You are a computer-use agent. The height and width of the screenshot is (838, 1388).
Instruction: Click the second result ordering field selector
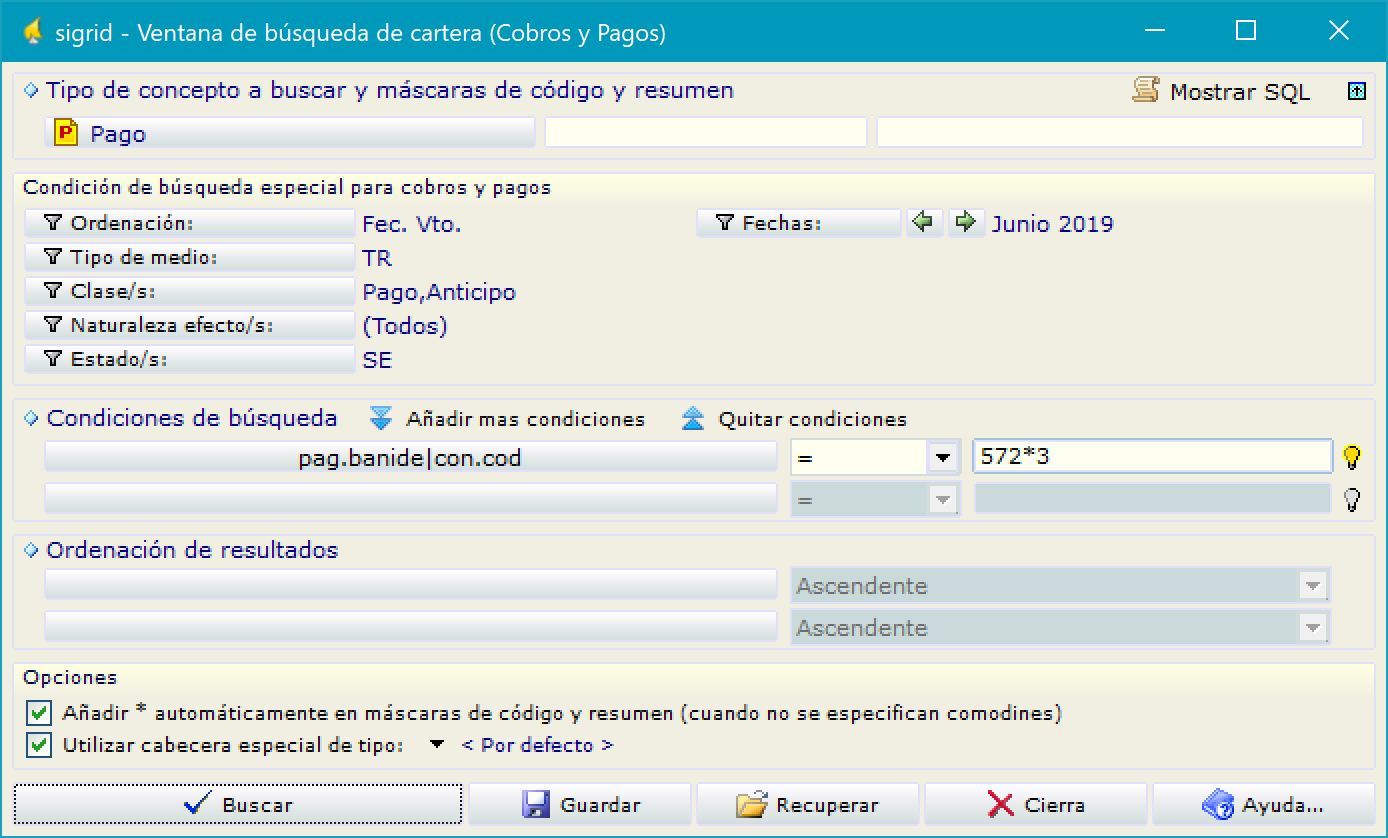click(x=411, y=627)
